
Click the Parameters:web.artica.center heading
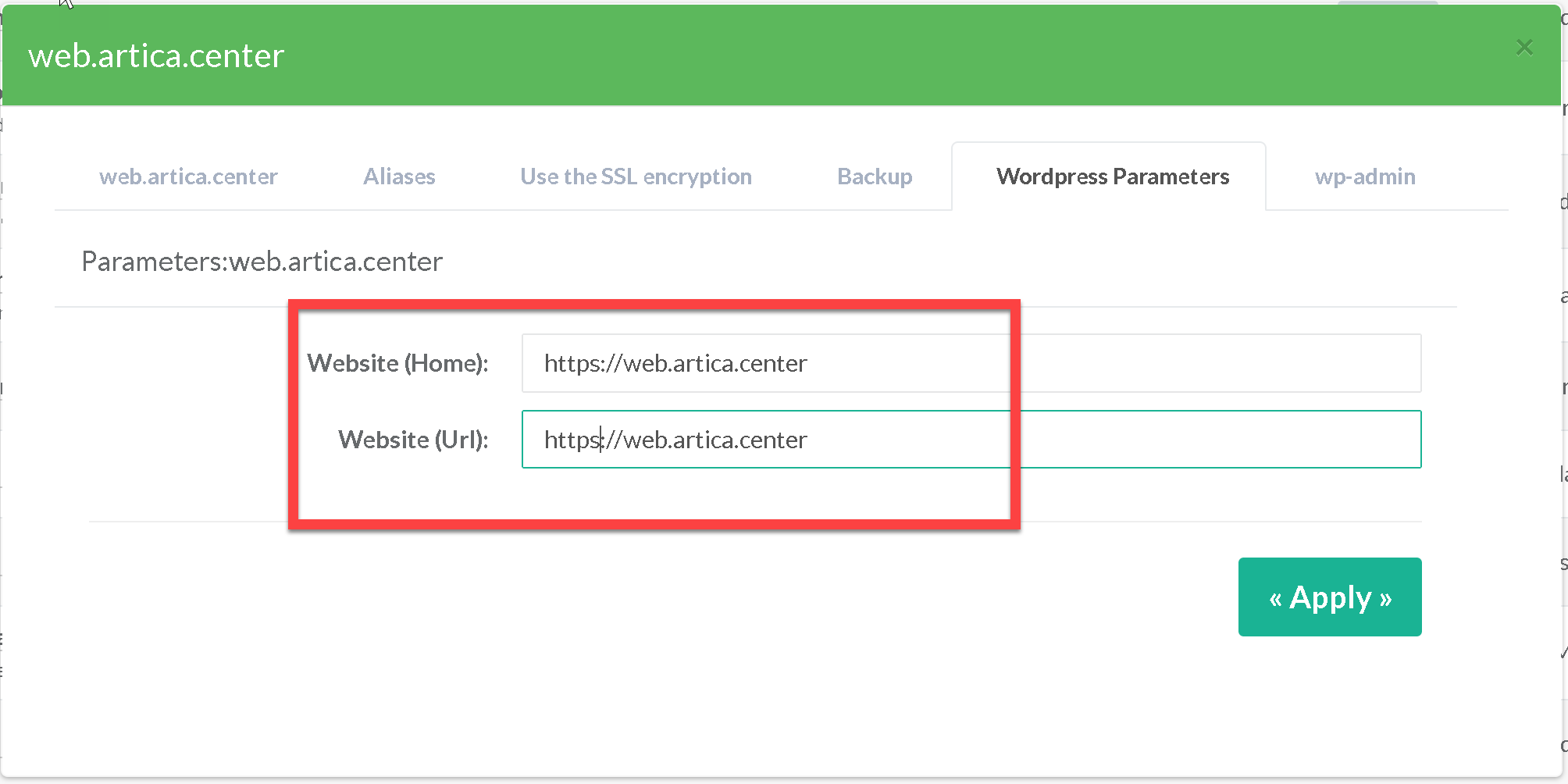[262, 262]
